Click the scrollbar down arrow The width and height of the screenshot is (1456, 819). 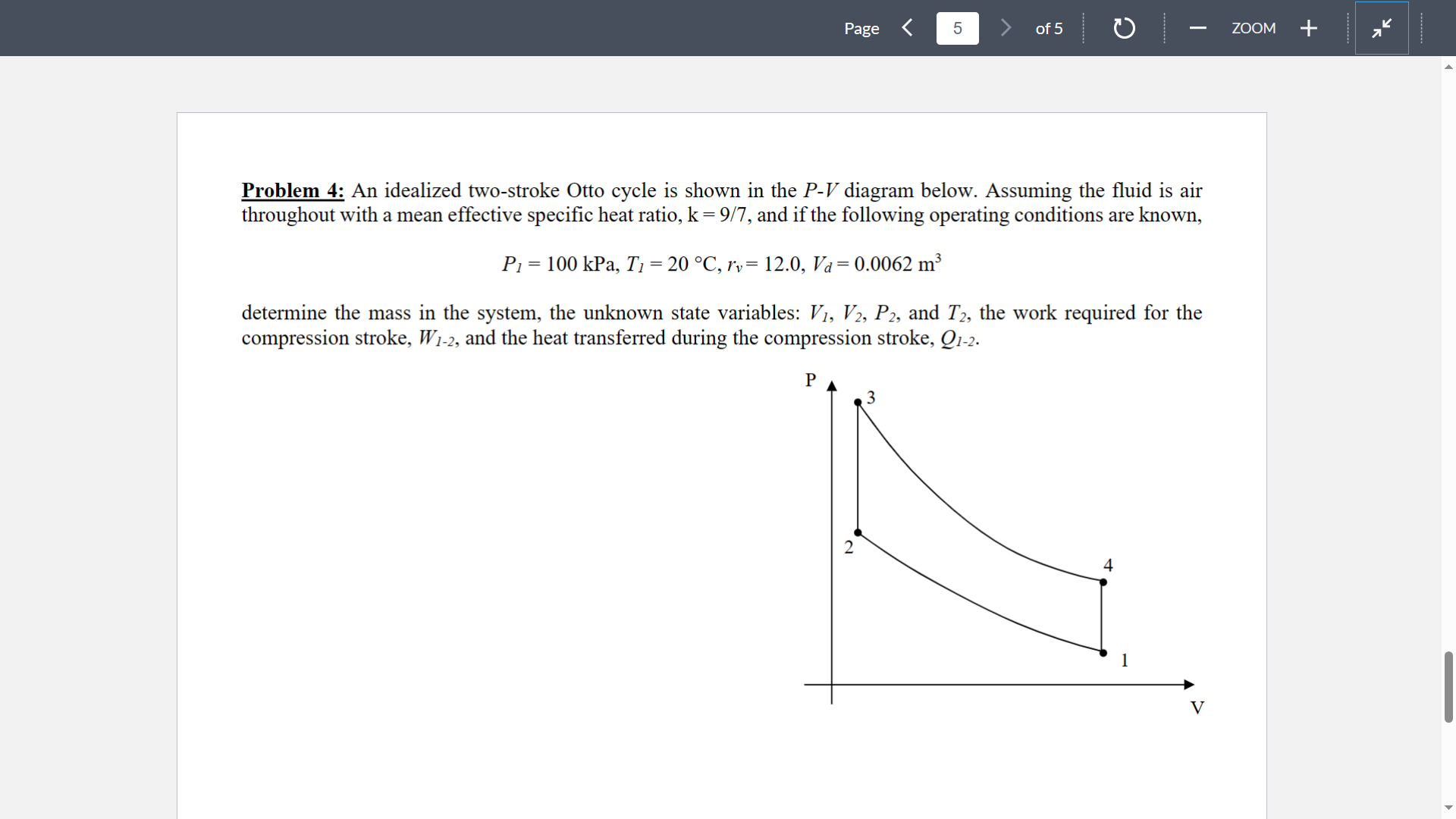pos(1447,807)
